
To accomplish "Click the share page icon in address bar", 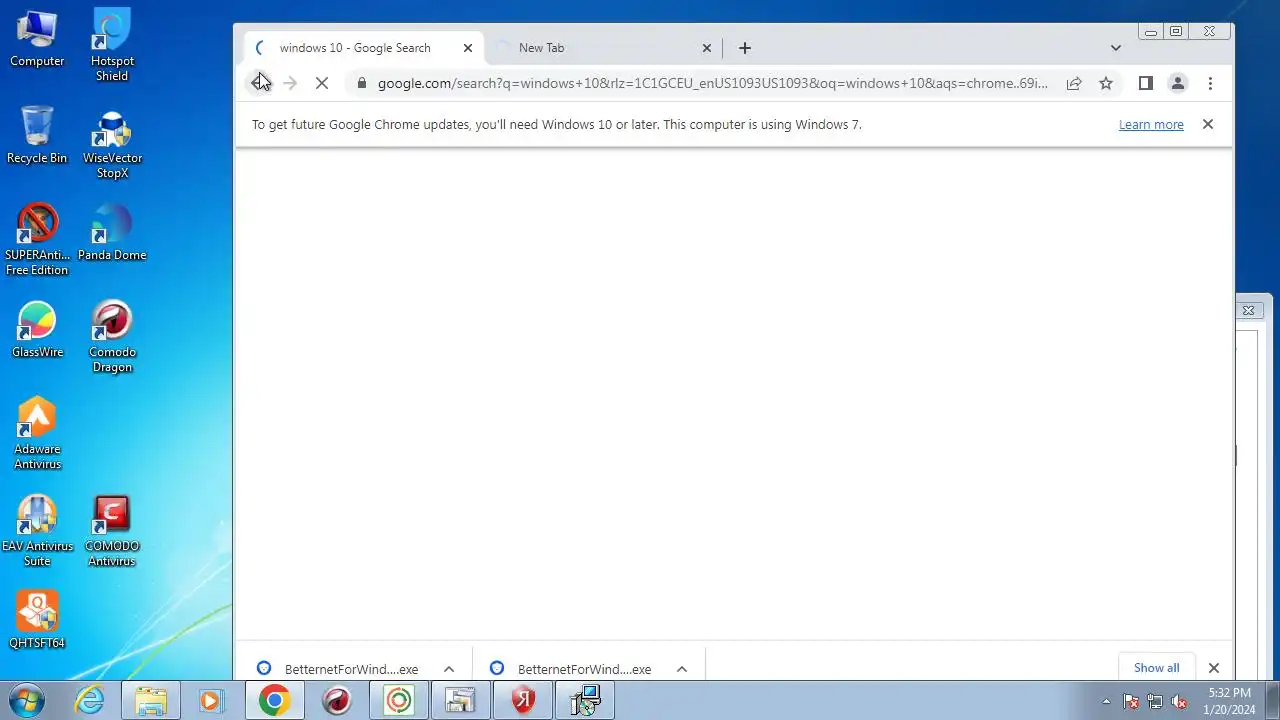I will [x=1074, y=83].
